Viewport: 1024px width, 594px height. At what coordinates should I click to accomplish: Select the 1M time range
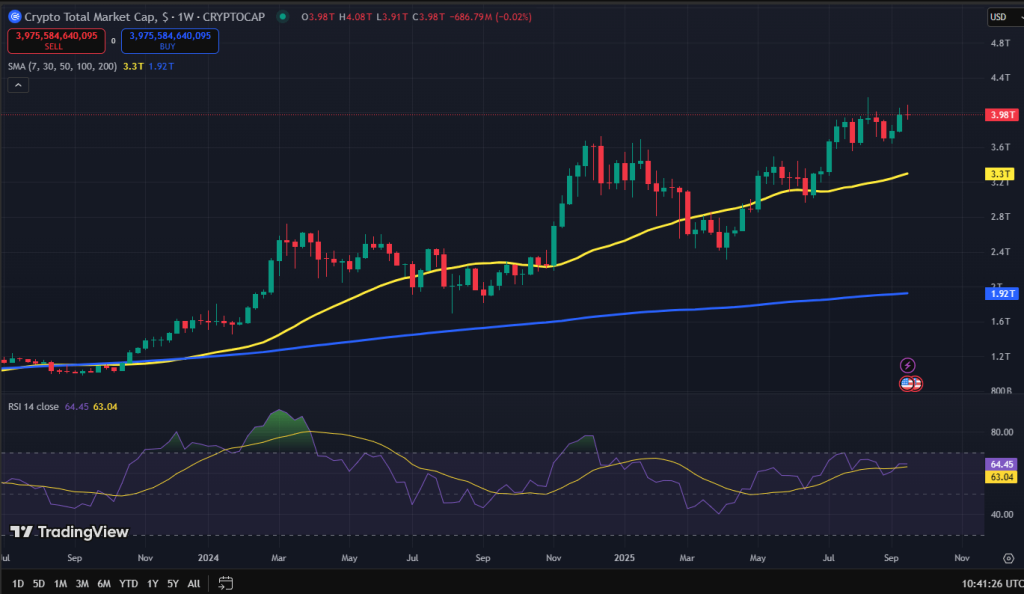point(60,584)
